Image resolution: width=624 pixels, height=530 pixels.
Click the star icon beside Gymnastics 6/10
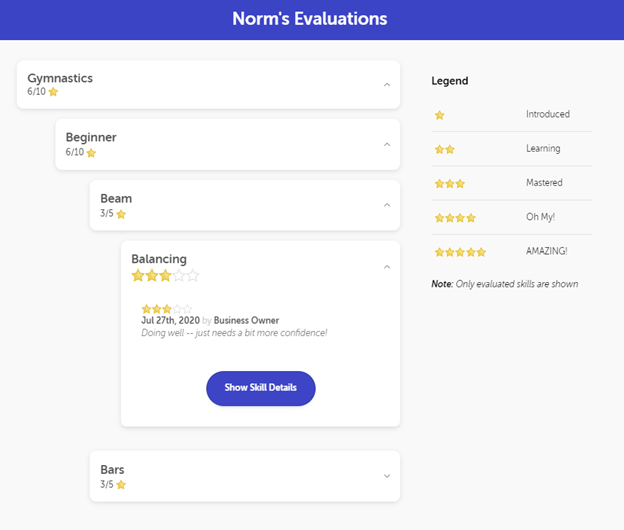point(53,92)
